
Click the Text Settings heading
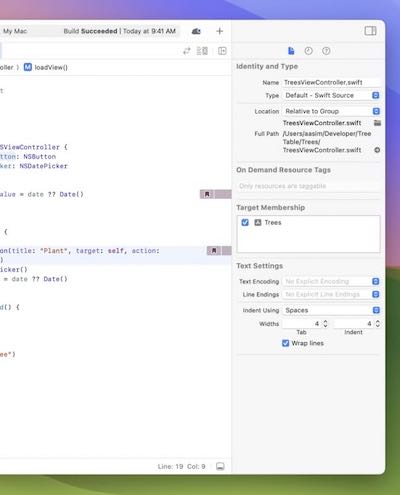tap(259, 266)
